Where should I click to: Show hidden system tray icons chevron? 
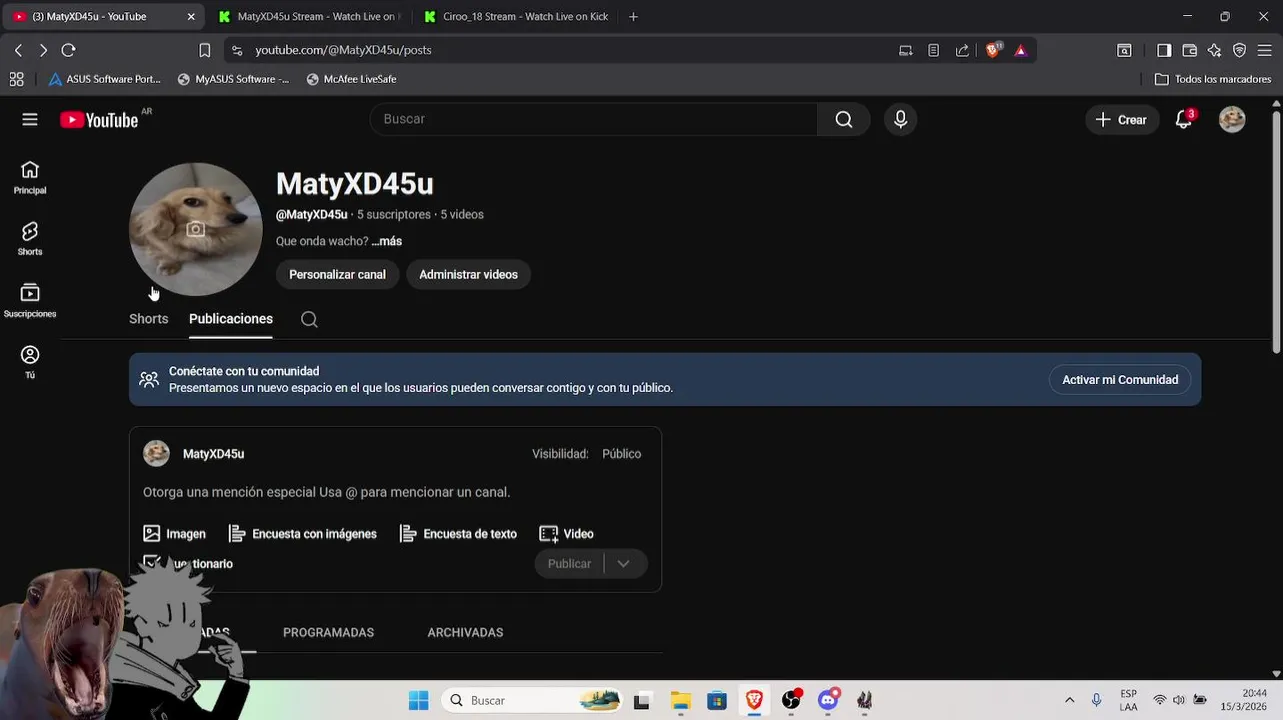[x=1069, y=700]
